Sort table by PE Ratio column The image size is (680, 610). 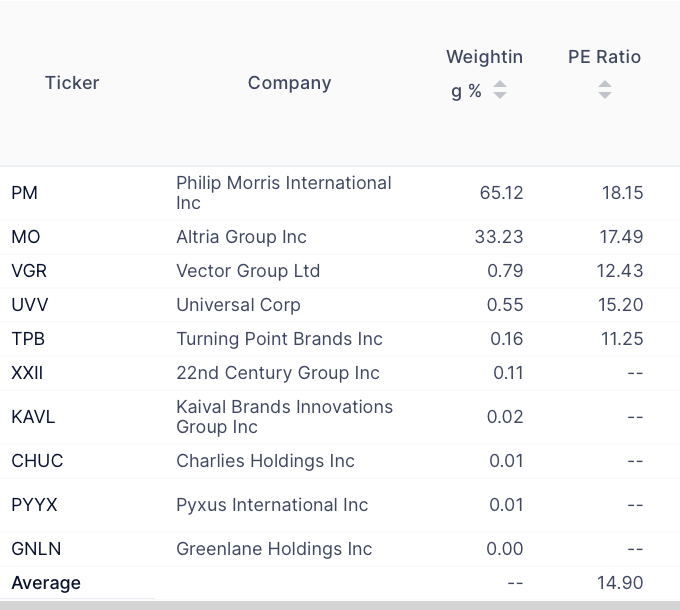click(605, 90)
